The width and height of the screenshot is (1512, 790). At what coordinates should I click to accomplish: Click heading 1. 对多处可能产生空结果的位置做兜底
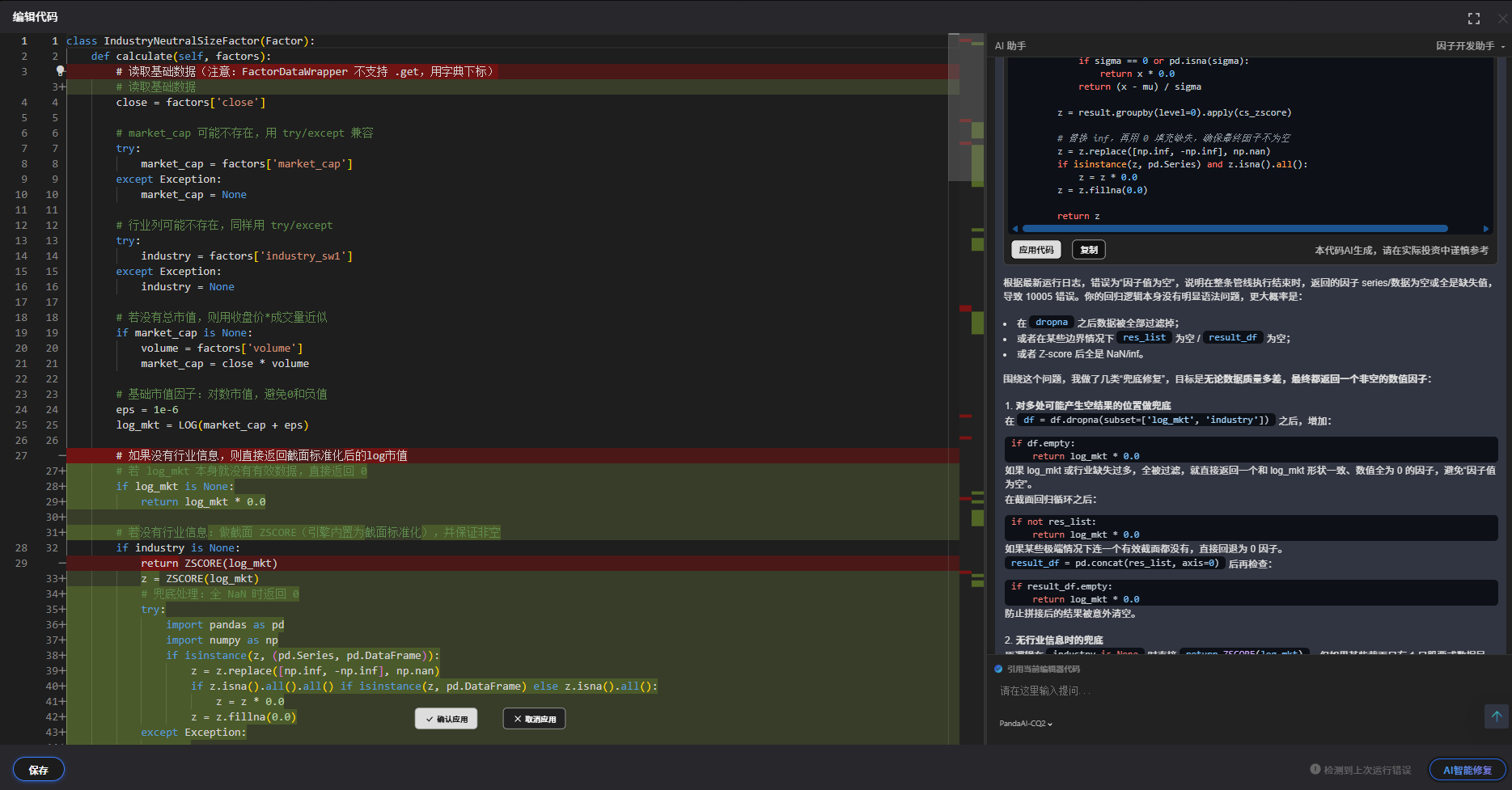[x=1087, y=406]
